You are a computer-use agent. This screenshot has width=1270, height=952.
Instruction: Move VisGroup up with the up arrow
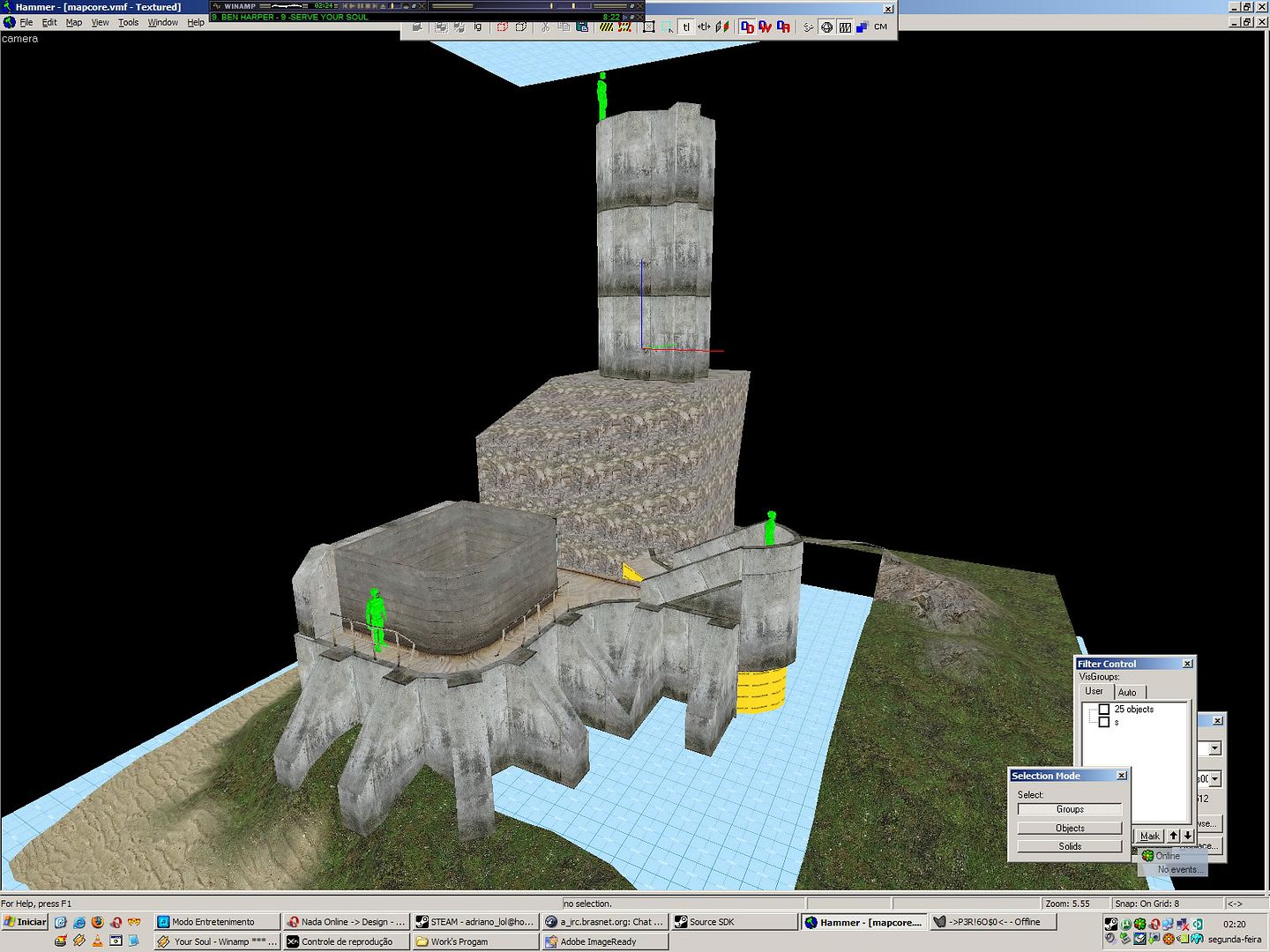(1174, 836)
